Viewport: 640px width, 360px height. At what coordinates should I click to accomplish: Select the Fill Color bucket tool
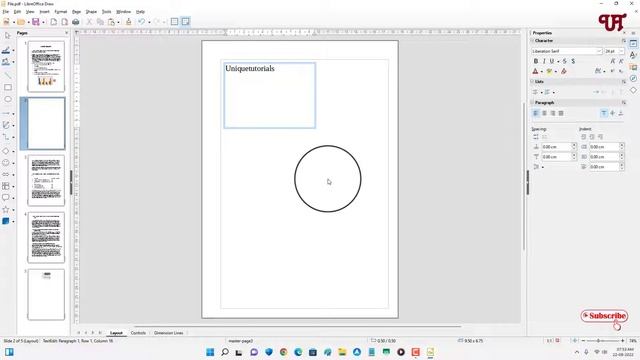coord(6,62)
